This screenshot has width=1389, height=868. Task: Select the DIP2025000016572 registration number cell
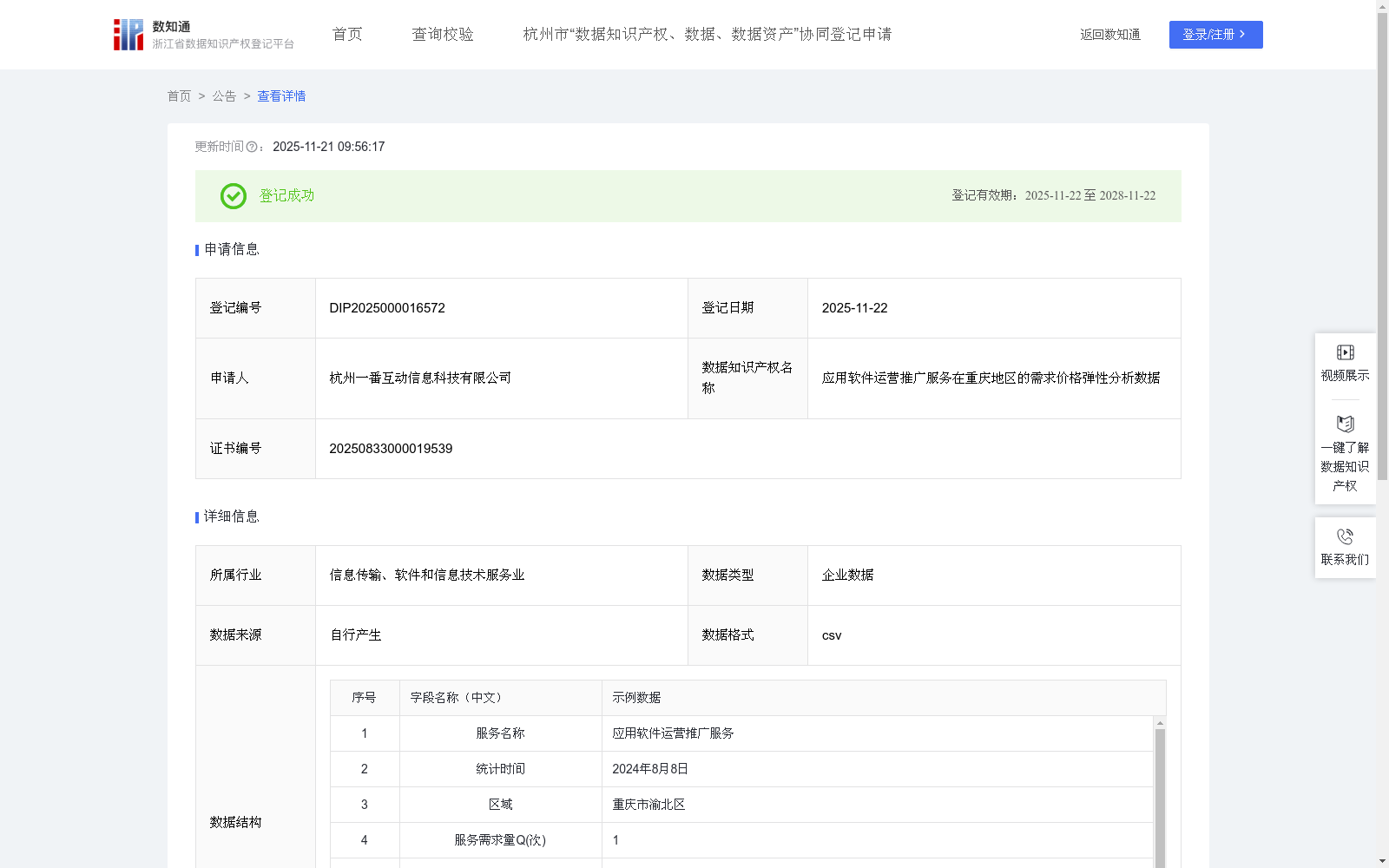[x=386, y=307]
